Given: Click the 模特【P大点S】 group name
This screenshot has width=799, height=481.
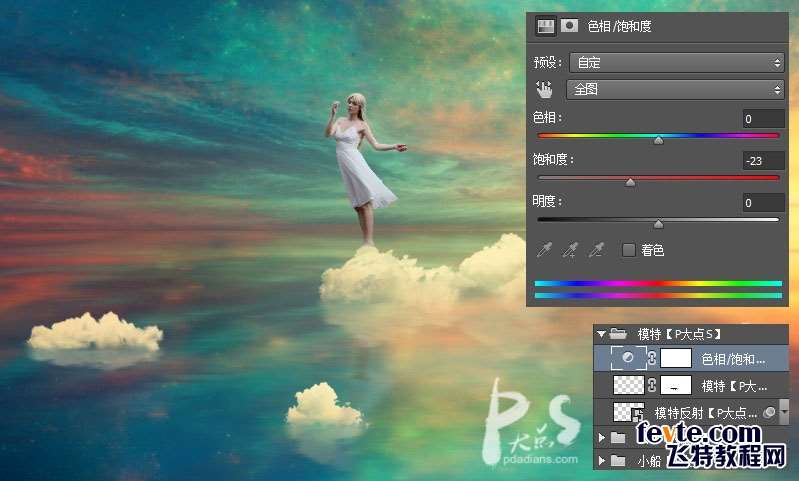Looking at the screenshot, I should coord(680,334).
